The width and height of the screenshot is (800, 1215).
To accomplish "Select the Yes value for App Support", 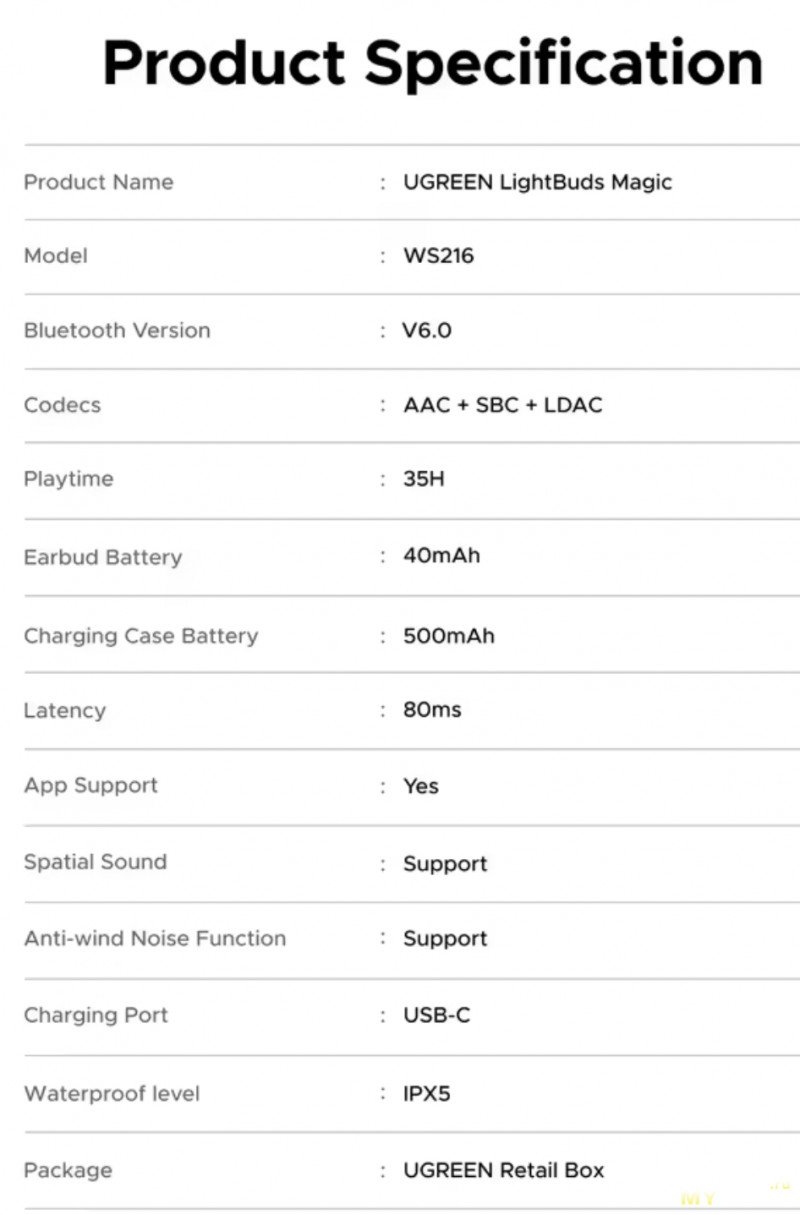I will tap(421, 786).
